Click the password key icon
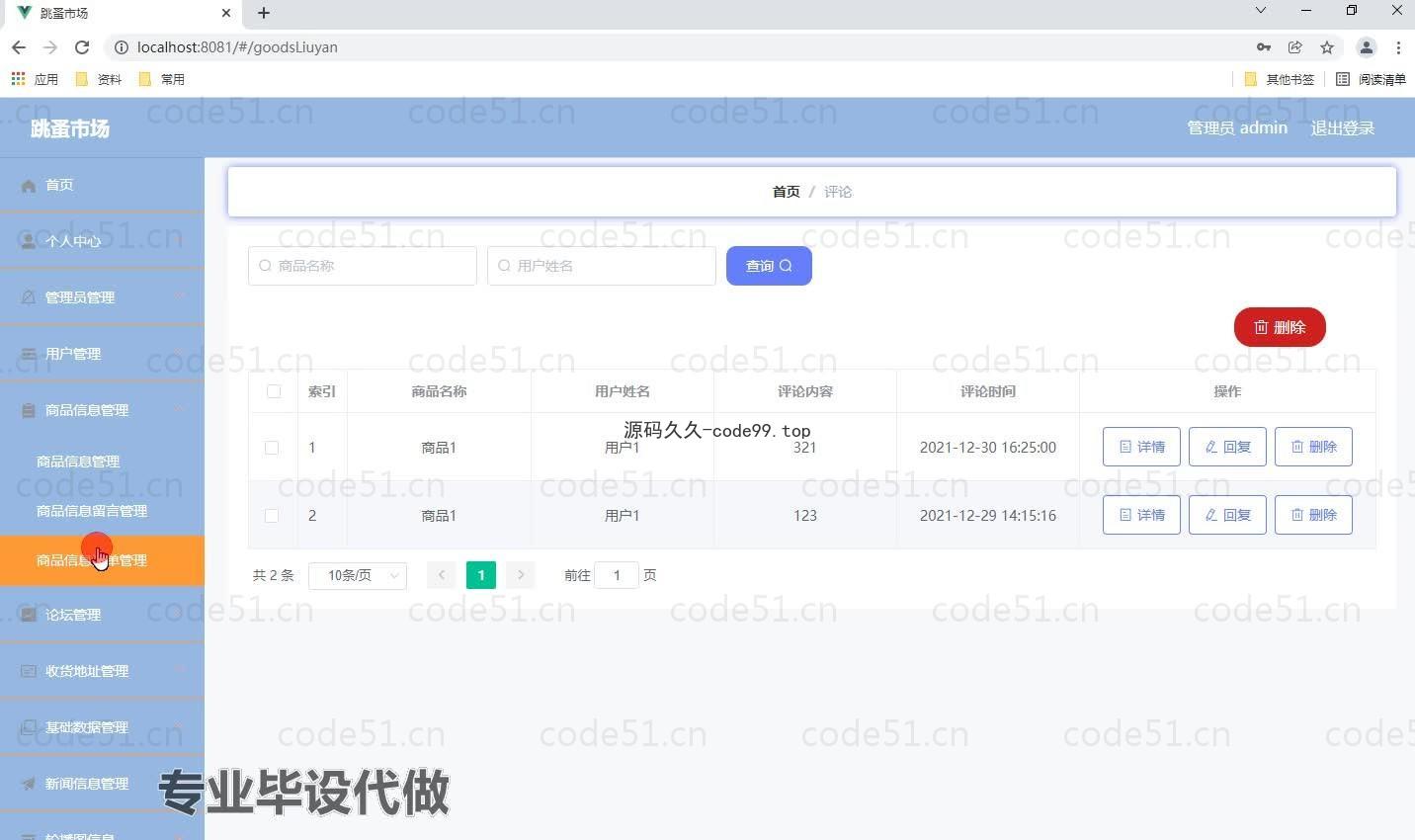The height and width of the screenshot is (840, 1415). pyautogui.click(x=1263, y=47)
